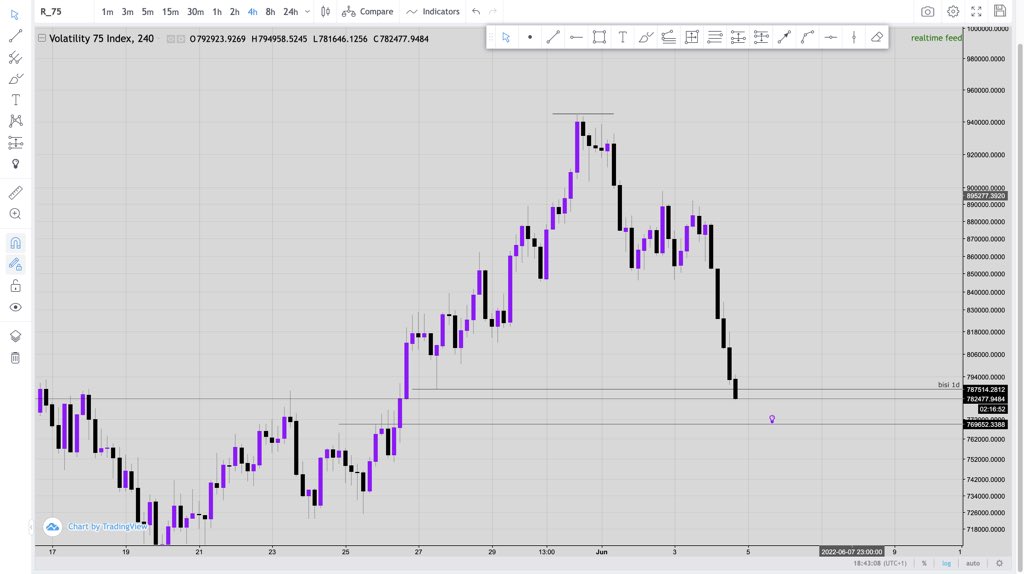Click the trash icon to remove drawings
Viewport: 1024px width, 574px height.
tap(15, 358)
